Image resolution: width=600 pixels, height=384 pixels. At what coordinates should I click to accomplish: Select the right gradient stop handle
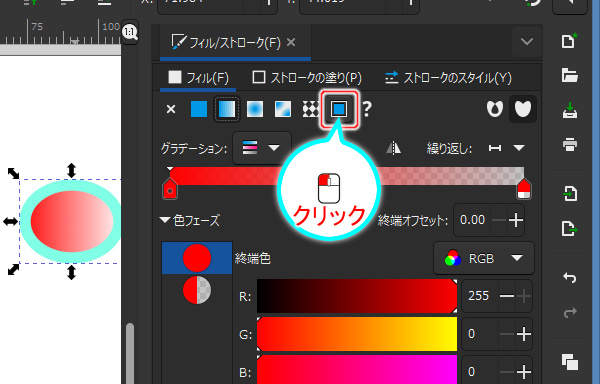524,188
